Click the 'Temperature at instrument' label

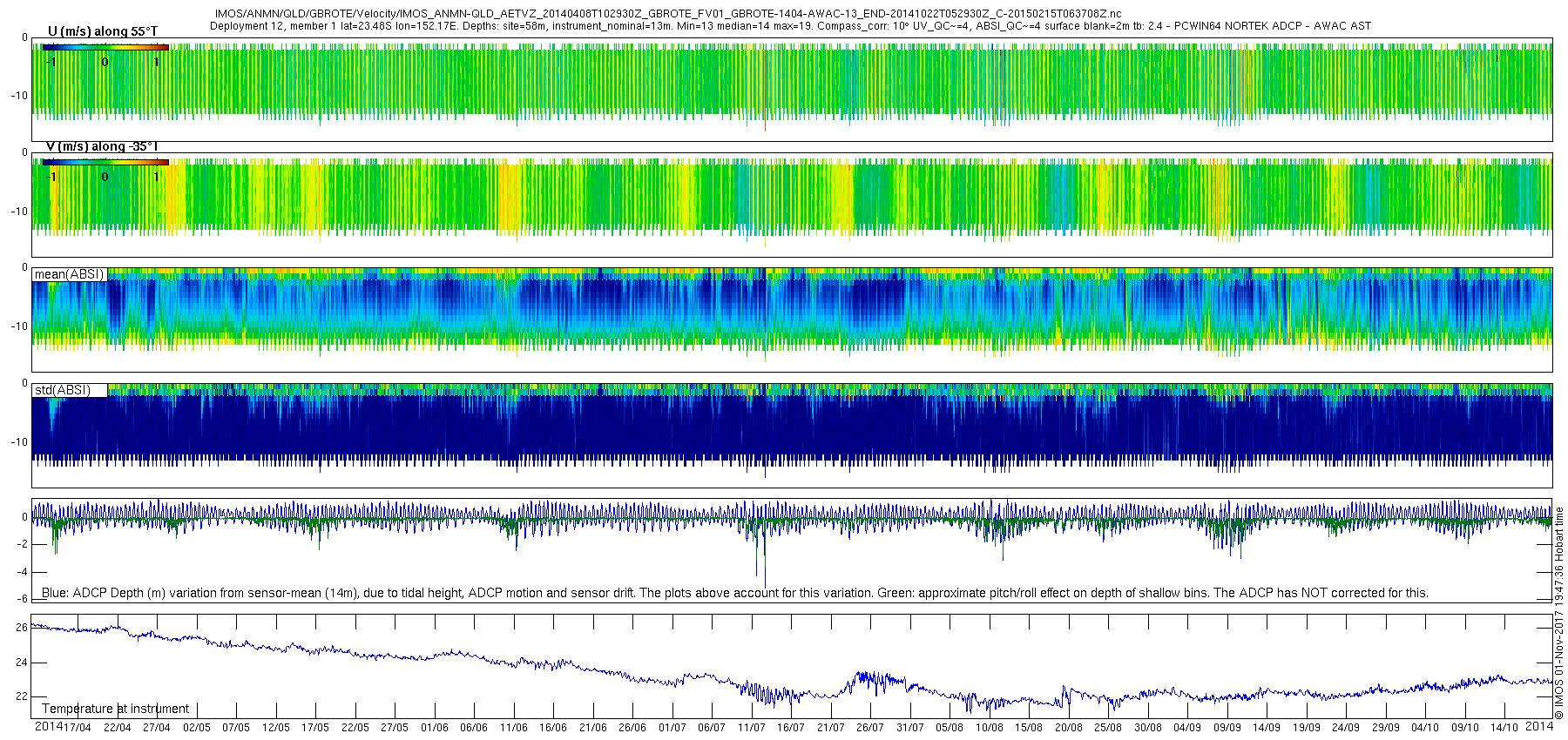pyautogui.click(x=115, y=709)
